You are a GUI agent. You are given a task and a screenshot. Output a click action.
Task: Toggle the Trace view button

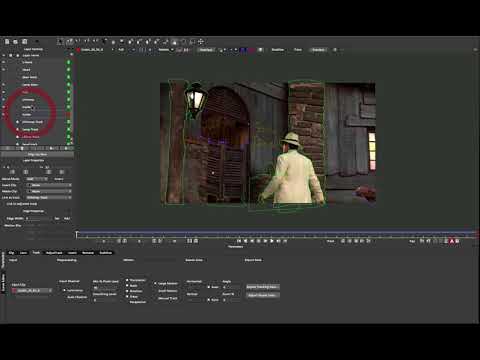pos(298,50)
